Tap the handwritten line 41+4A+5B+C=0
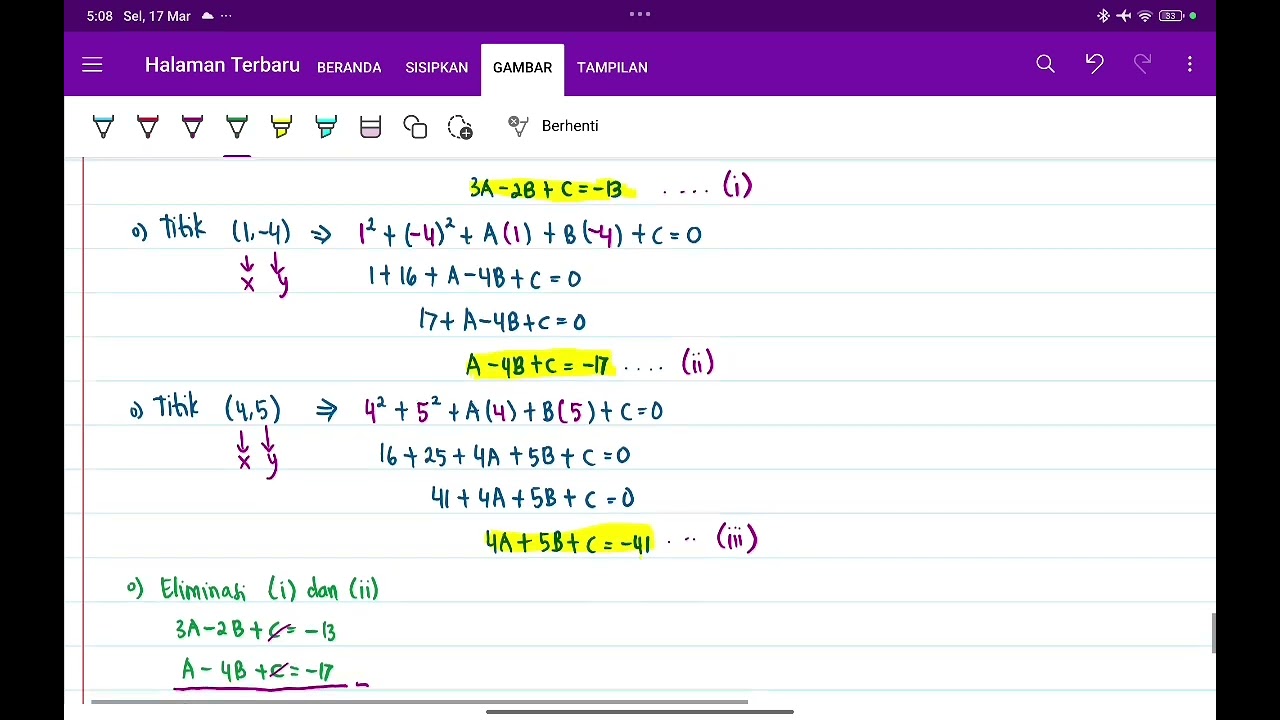 click(x=532, y=497)
